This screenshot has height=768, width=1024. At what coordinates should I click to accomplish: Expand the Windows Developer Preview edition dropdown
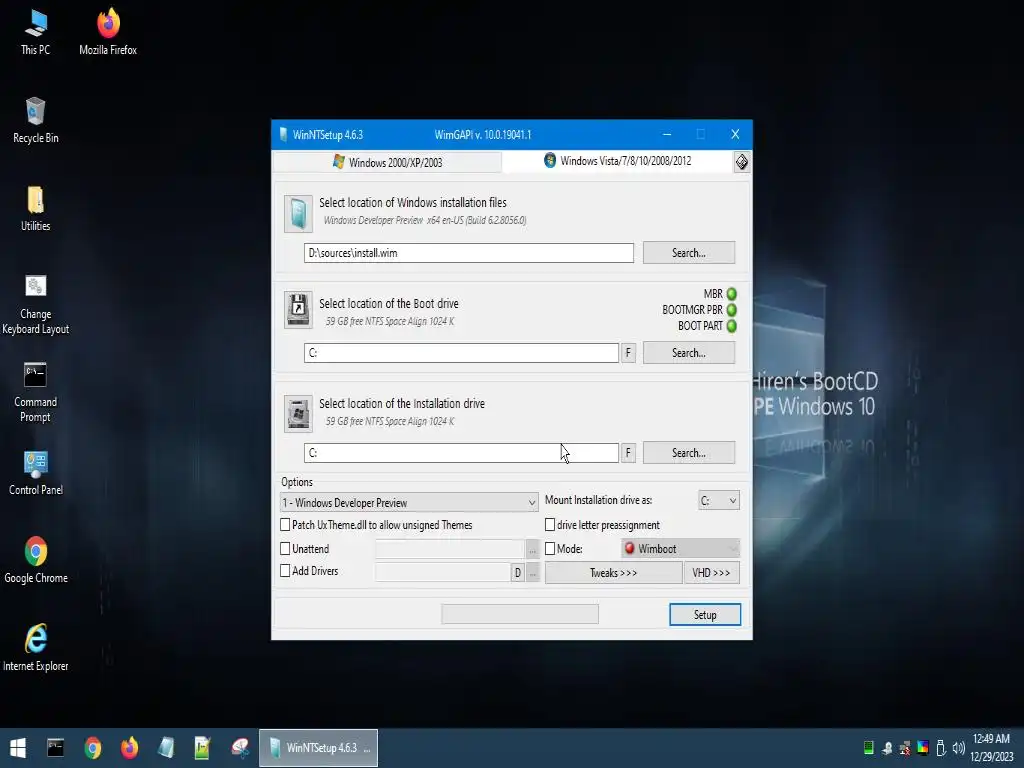[x=409, y=502]
